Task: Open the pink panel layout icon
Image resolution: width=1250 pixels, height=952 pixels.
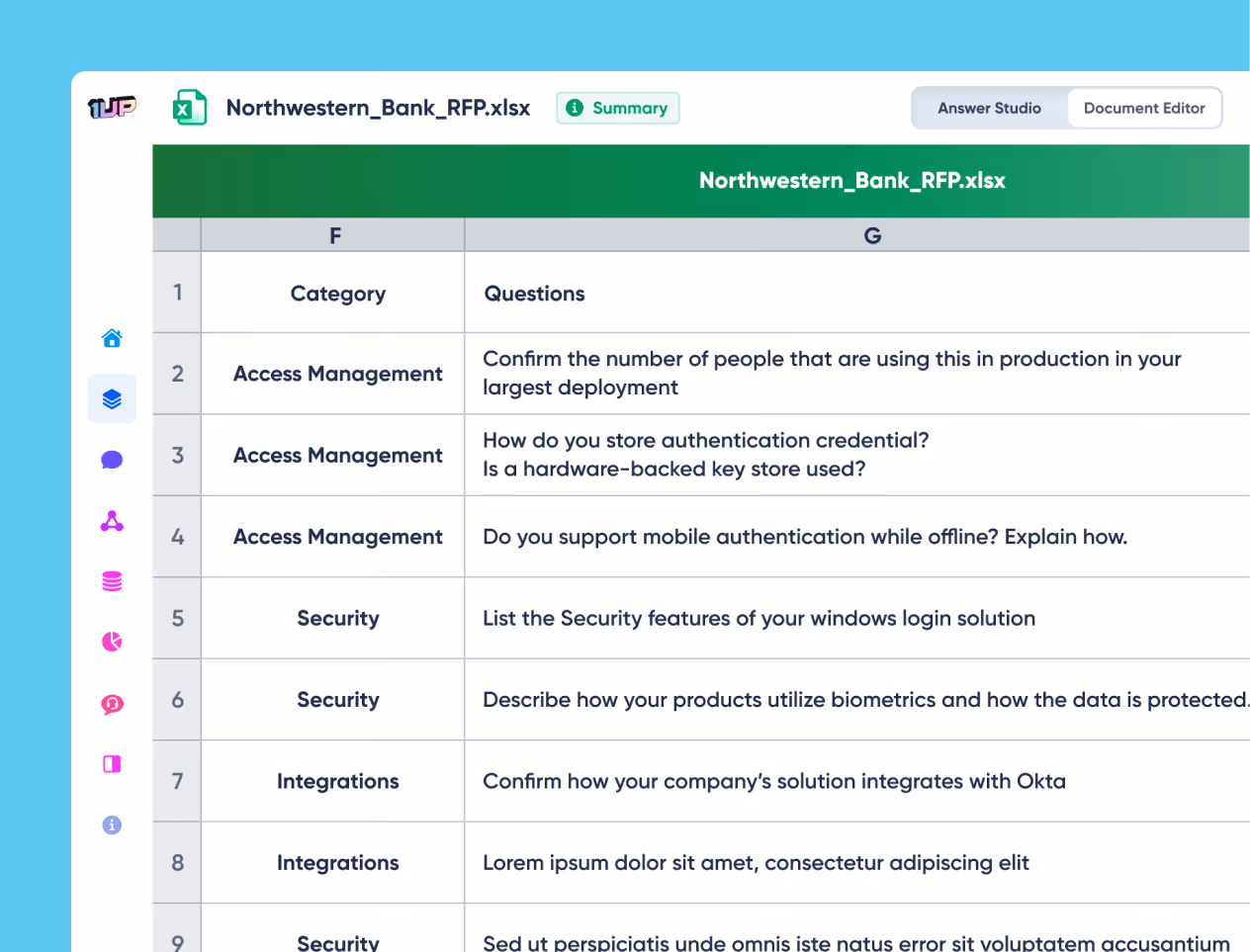Action: point(112,764)
